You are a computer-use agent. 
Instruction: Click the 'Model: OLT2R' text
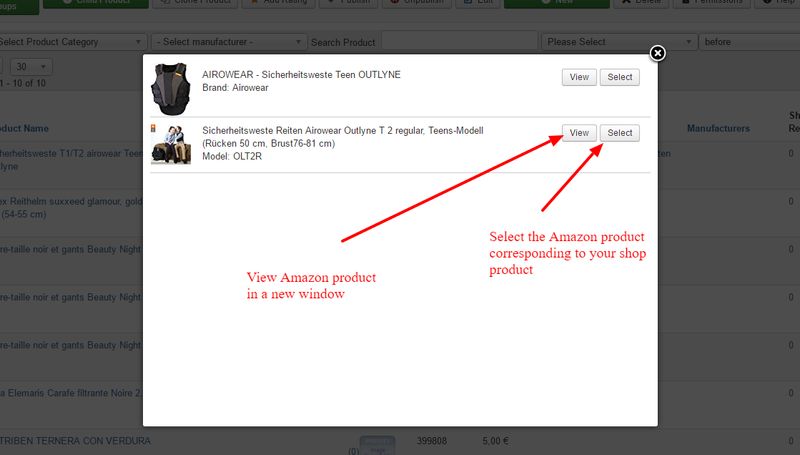pos(232,157)
